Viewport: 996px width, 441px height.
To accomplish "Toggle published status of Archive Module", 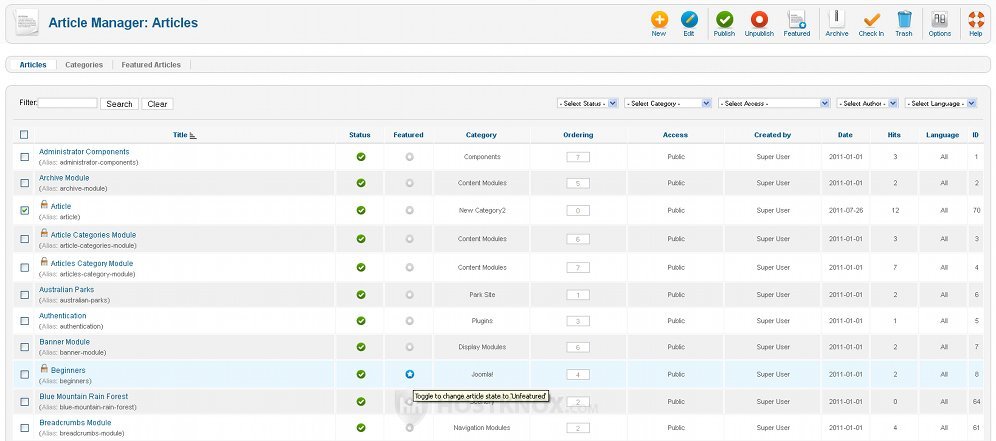I will coord(361,183).
